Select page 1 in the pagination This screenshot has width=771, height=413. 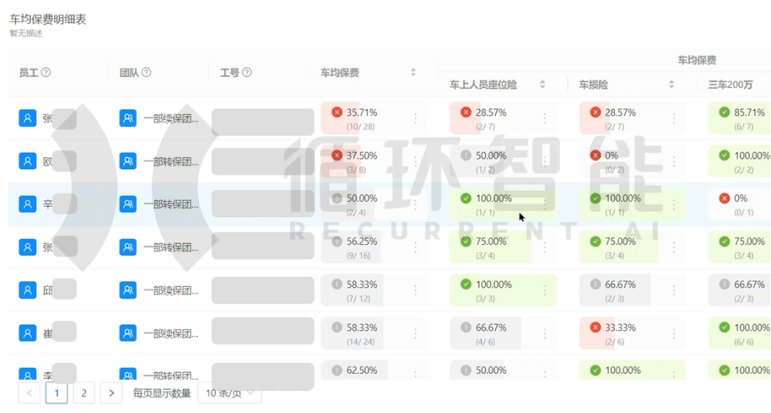click(x=57, y=393)
